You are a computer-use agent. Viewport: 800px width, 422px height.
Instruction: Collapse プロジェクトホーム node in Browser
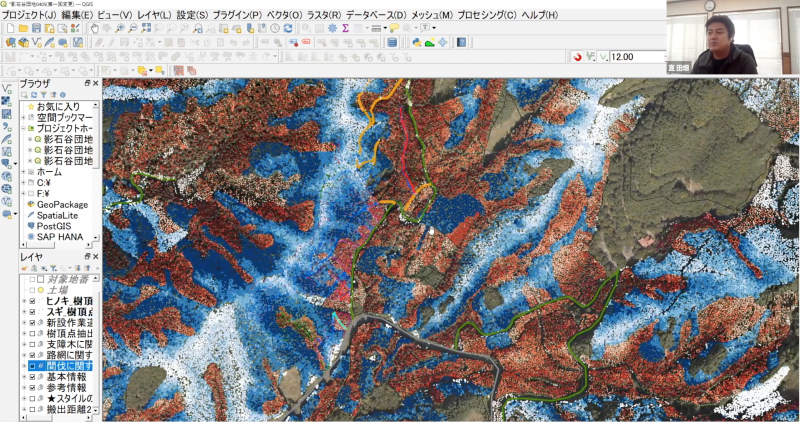[x=23, y=128]
